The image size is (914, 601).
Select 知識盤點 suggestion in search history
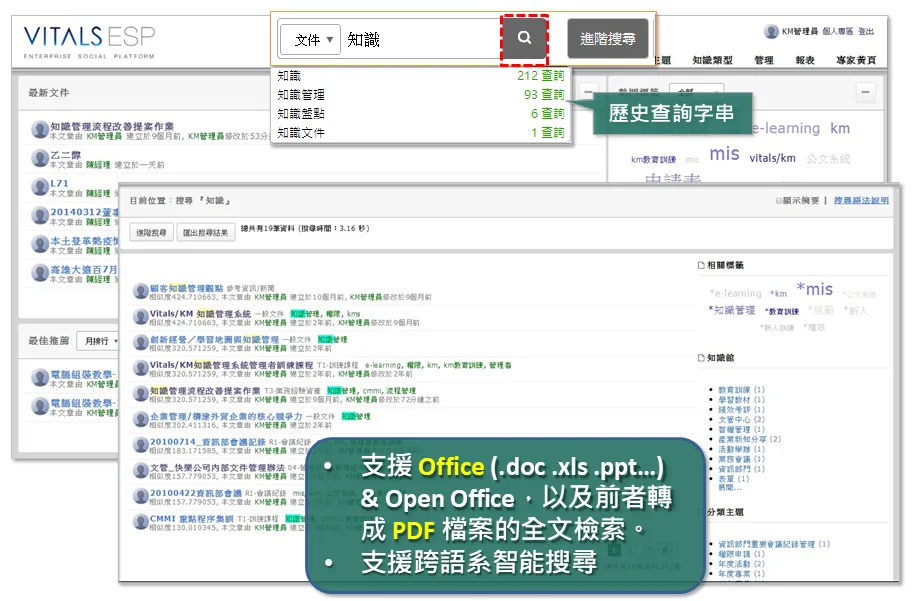(x=420, y=114)
